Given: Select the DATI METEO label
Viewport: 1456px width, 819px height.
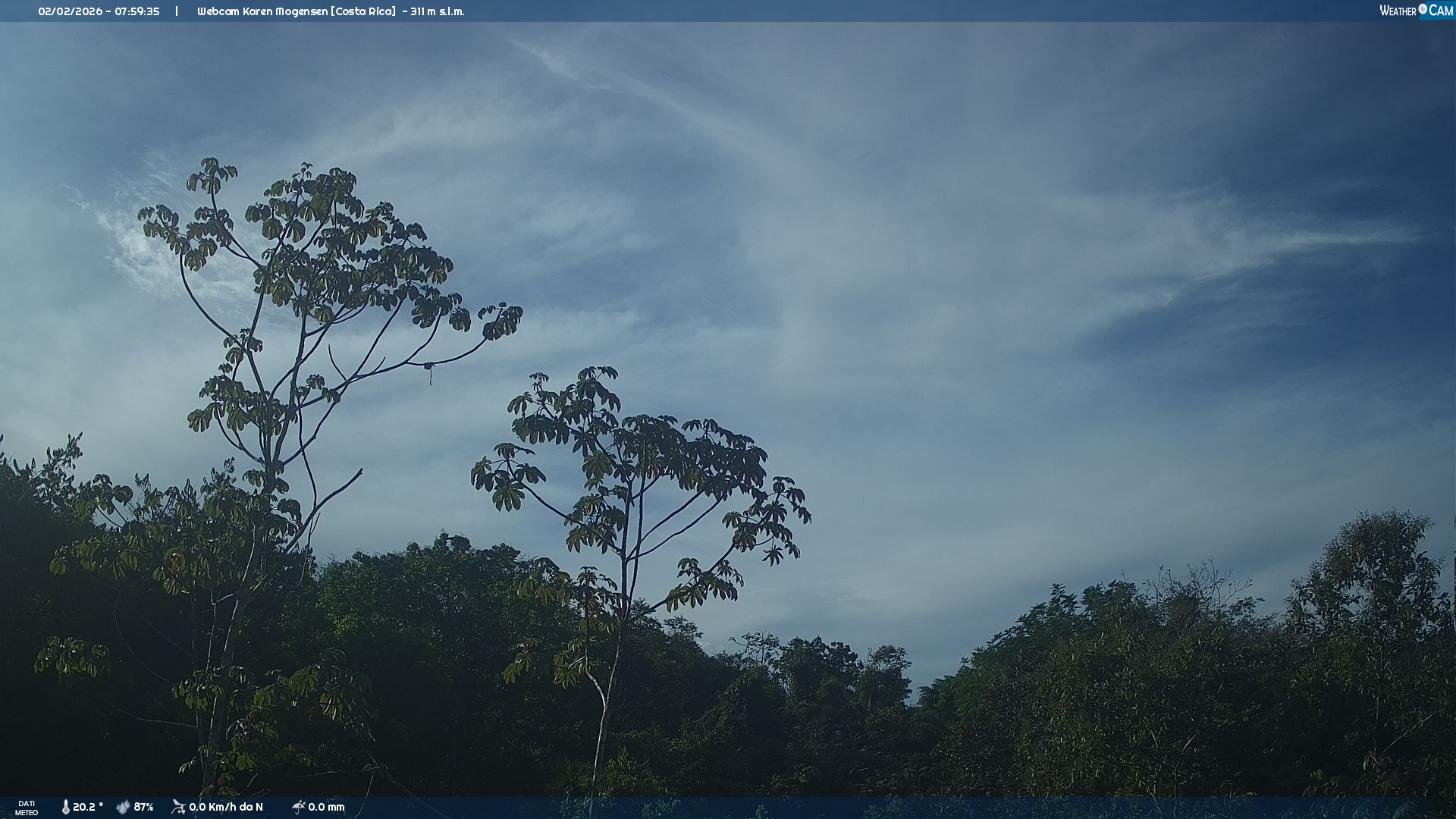Looking at the screenshot, I should click(27, 808).
